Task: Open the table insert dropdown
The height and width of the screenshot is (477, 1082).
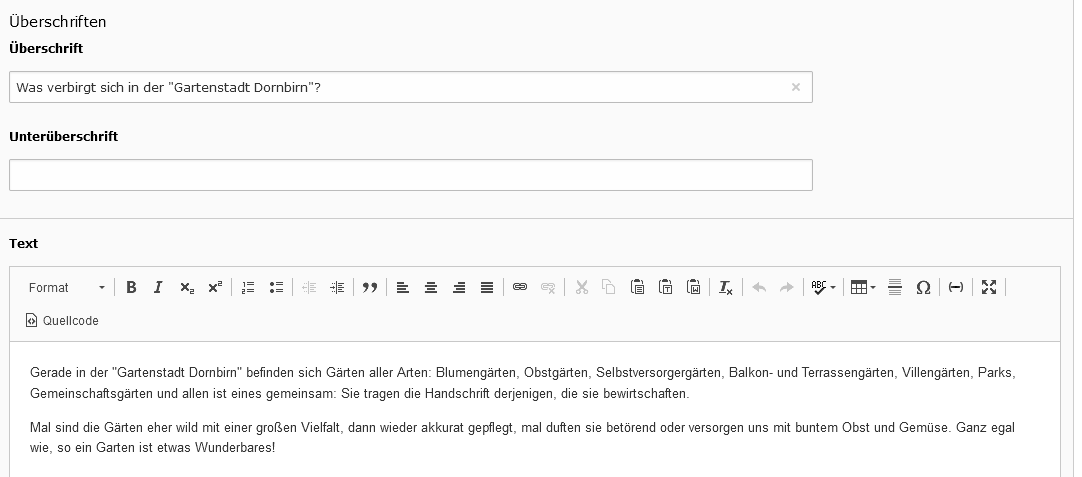Action: tap(863, 288)
